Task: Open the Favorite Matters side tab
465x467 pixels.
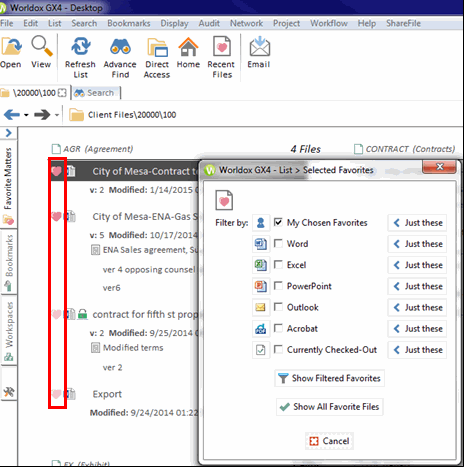Action: coord(8,186)
